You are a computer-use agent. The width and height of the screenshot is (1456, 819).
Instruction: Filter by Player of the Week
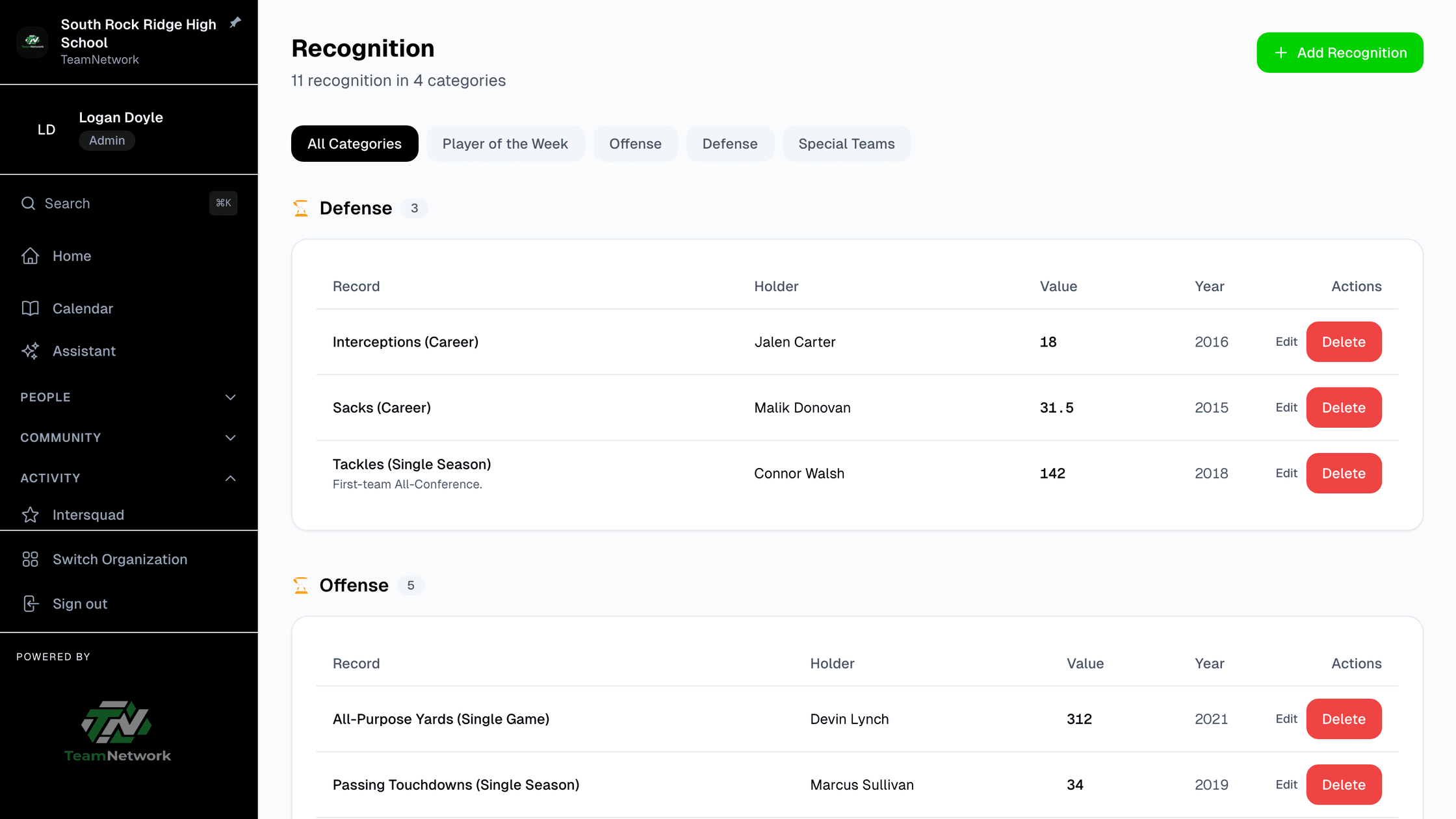tap(505, 144)
